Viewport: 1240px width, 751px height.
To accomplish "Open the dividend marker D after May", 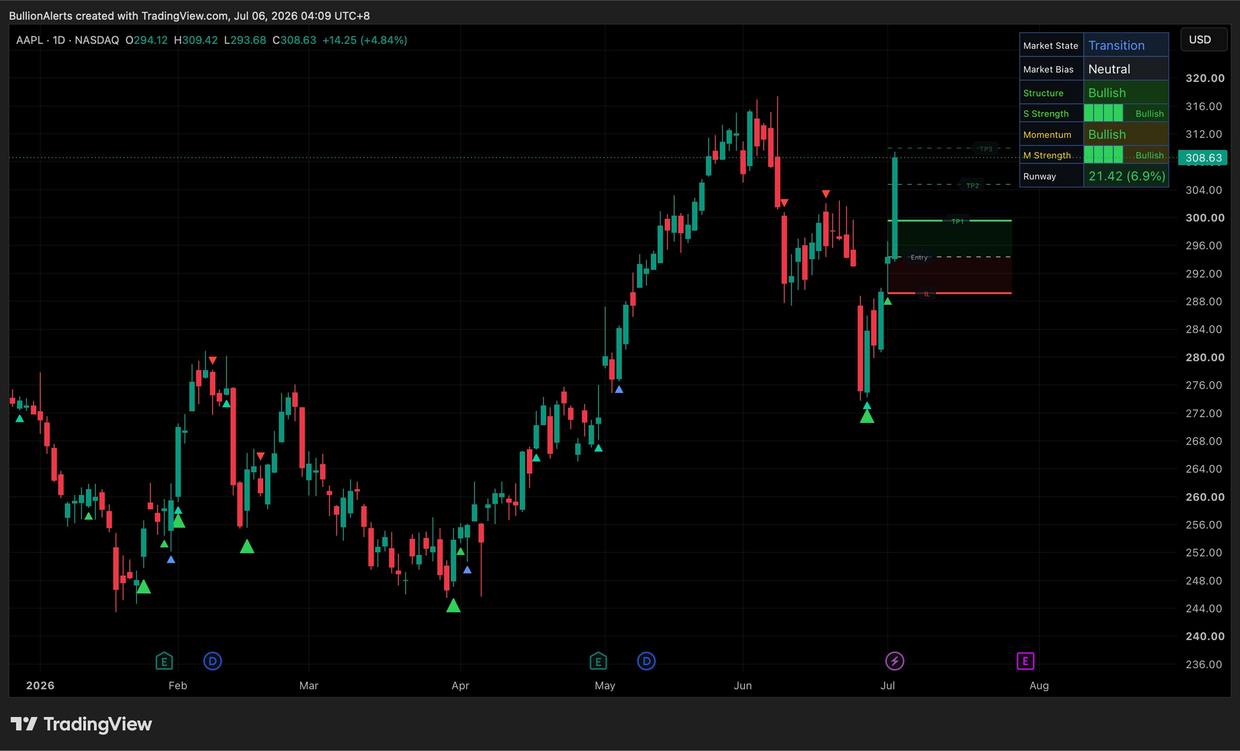I will click(x=646, y=661).
